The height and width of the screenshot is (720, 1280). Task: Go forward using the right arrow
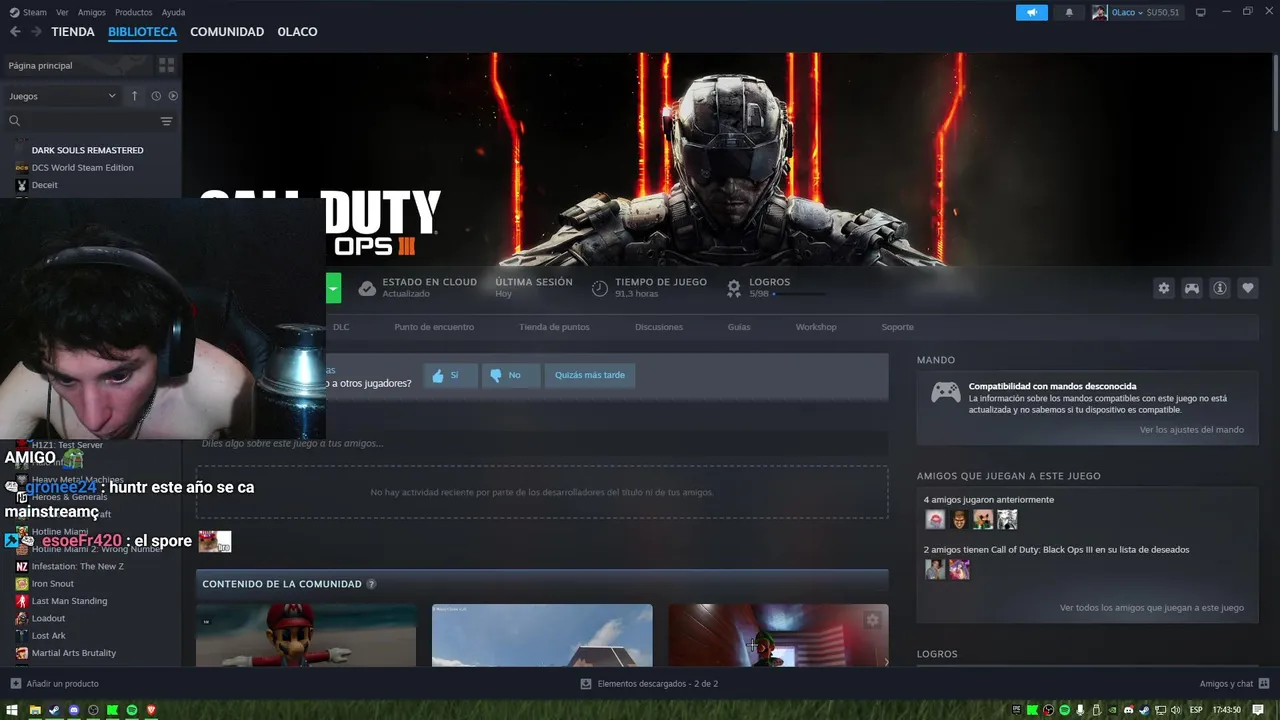coord(36,32)
